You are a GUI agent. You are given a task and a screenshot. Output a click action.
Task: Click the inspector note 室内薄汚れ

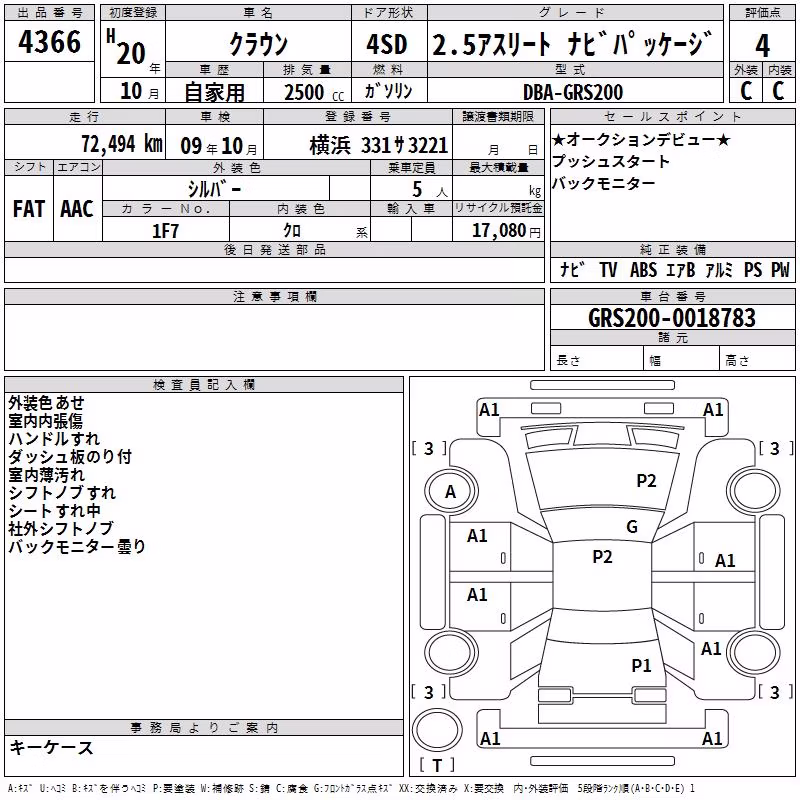click(46, 475)
